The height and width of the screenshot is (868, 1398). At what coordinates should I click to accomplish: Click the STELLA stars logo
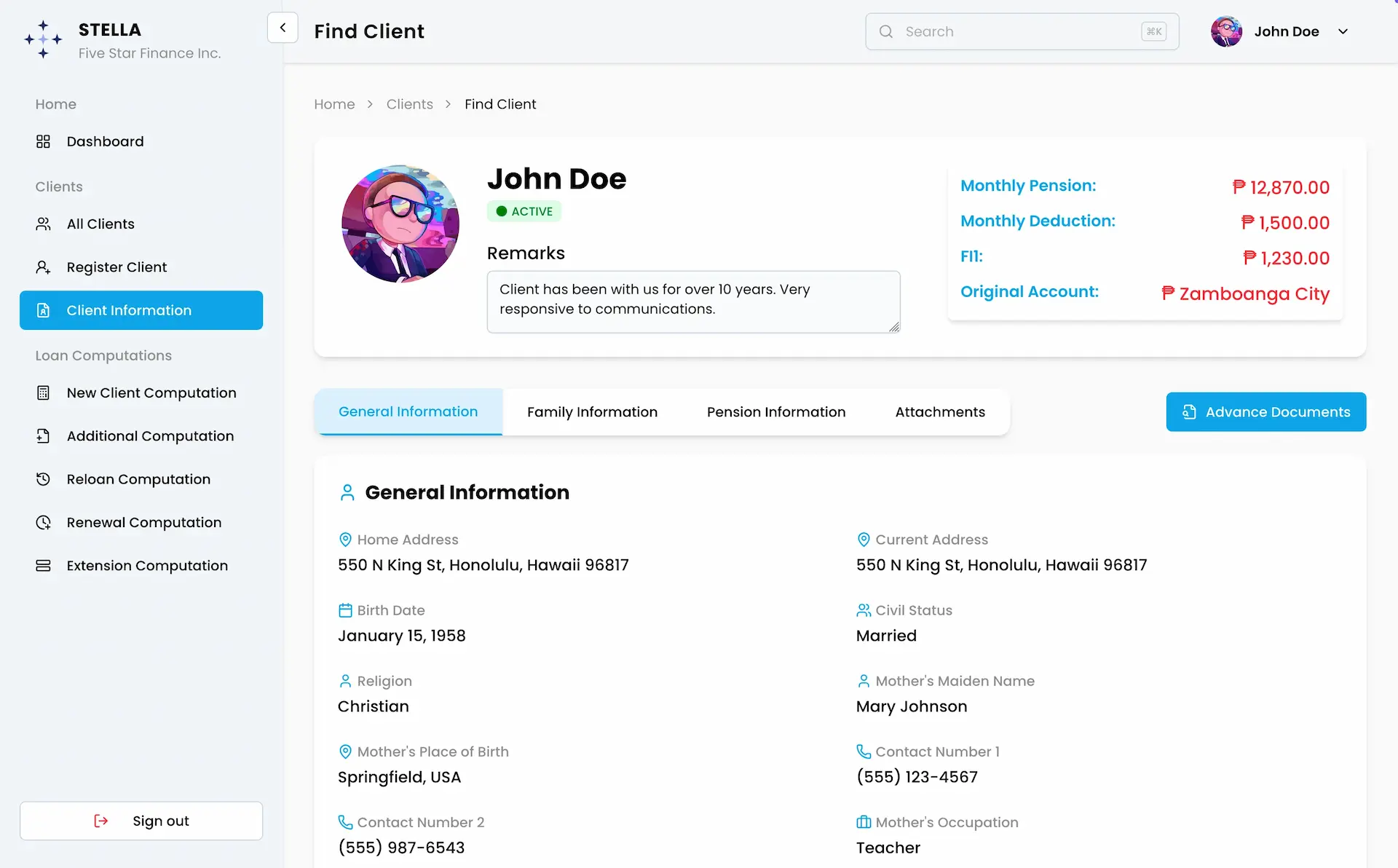pyautogui.click(x=43, y=39)
